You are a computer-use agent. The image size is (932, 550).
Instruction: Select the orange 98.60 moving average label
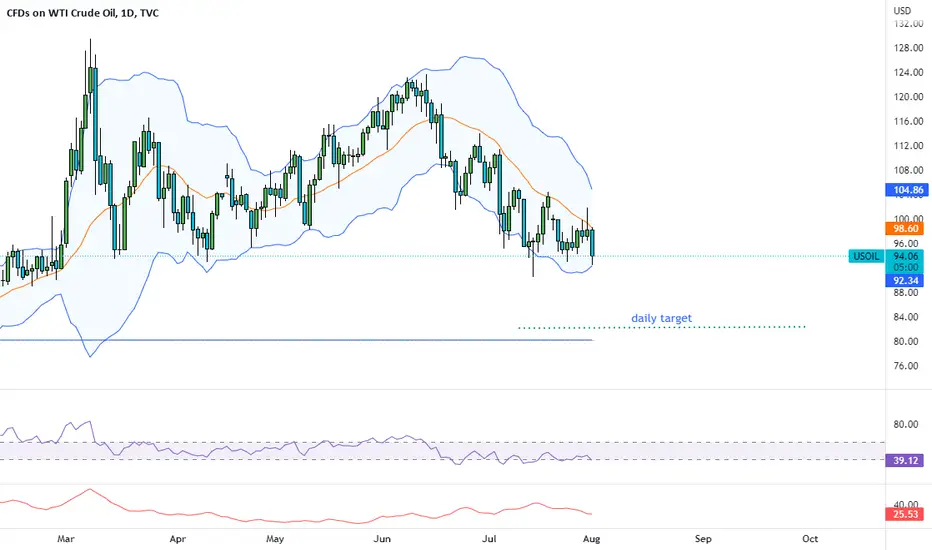click(x=905, y=228)
